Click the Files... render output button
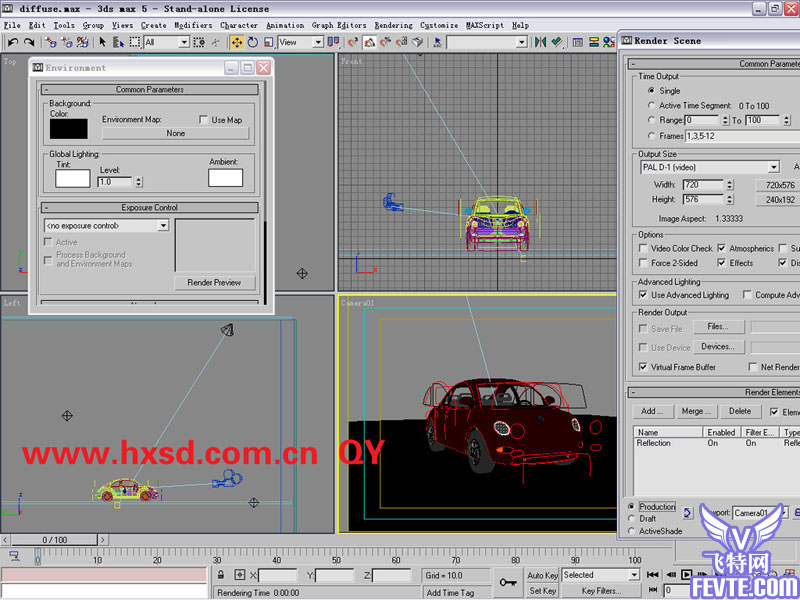Image resolution: width=800 pixels, height=600 pixels. point(718,327)
